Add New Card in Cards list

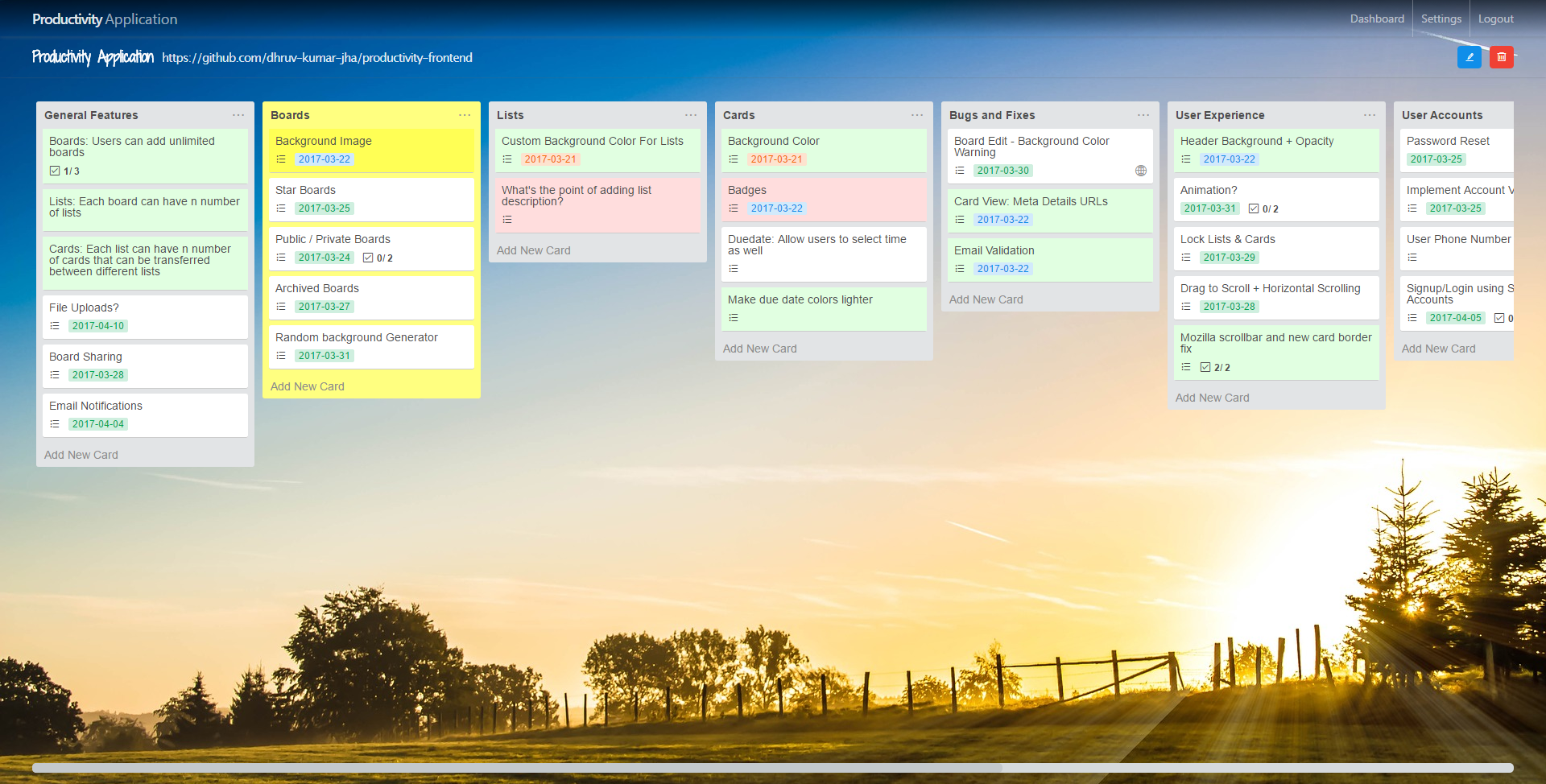(760, 349)
